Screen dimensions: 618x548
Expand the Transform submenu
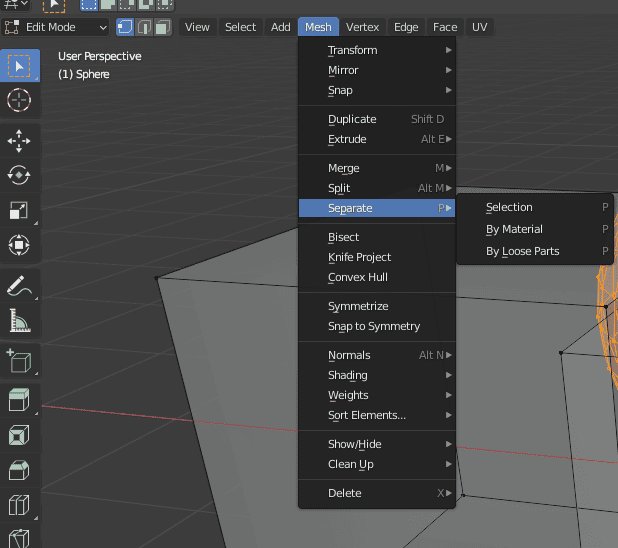377,50
